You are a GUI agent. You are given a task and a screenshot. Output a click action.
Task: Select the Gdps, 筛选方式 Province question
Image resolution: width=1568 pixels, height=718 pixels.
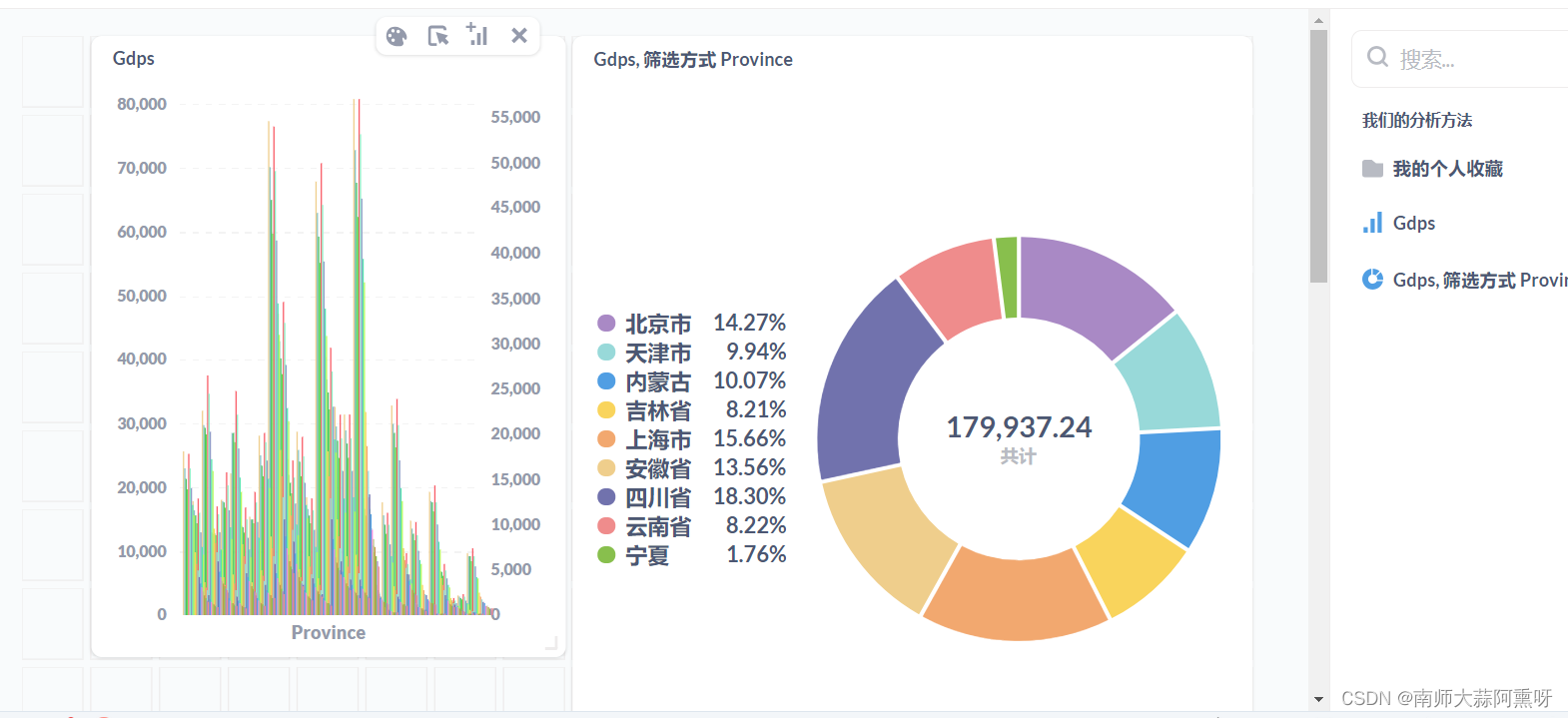(x=1479, y=280)
